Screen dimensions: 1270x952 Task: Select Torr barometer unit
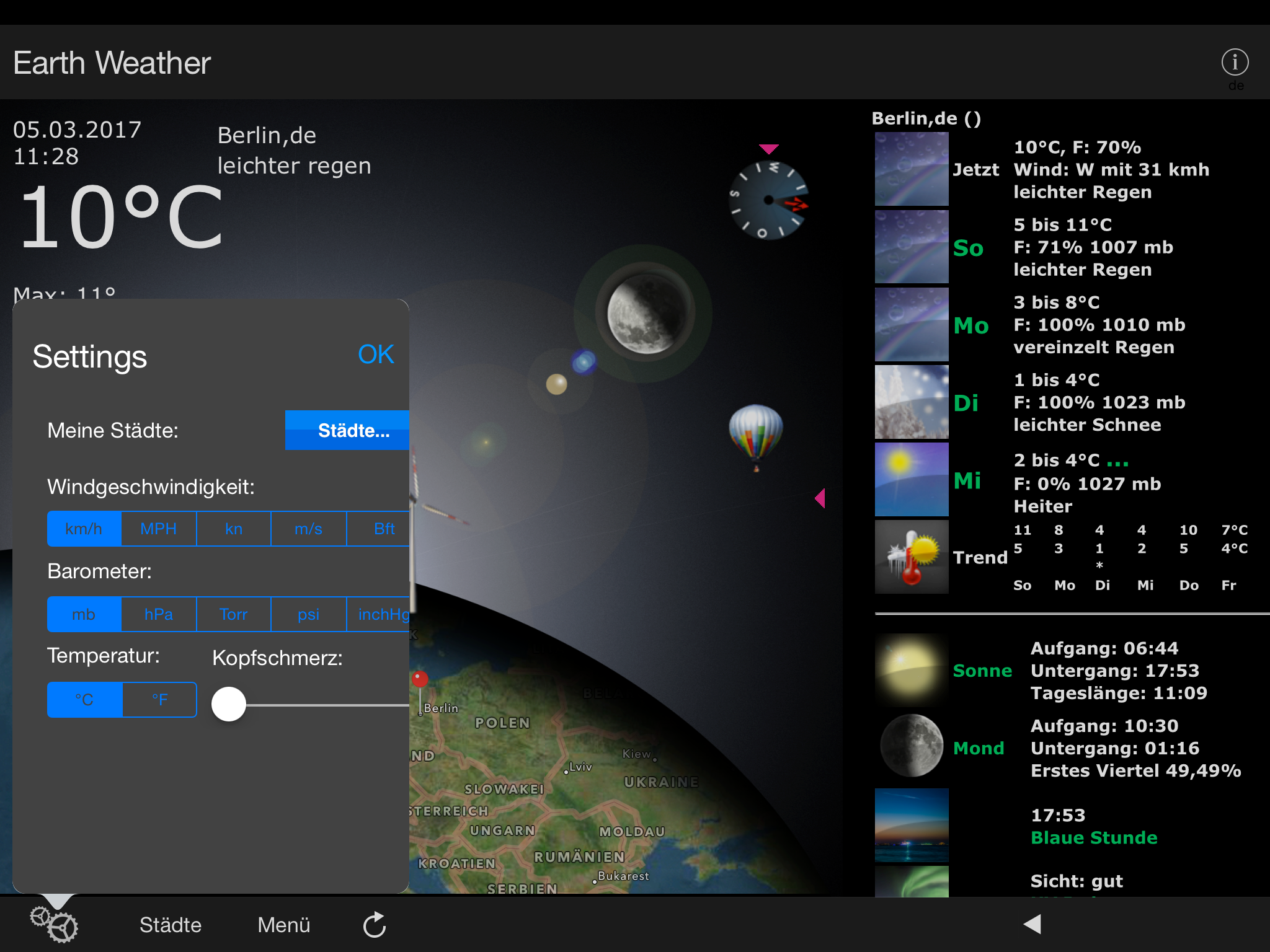coord(234,614)
